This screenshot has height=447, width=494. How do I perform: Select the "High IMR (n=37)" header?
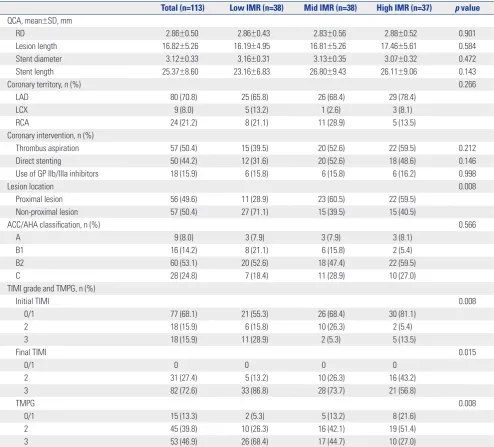coord(404,8)
